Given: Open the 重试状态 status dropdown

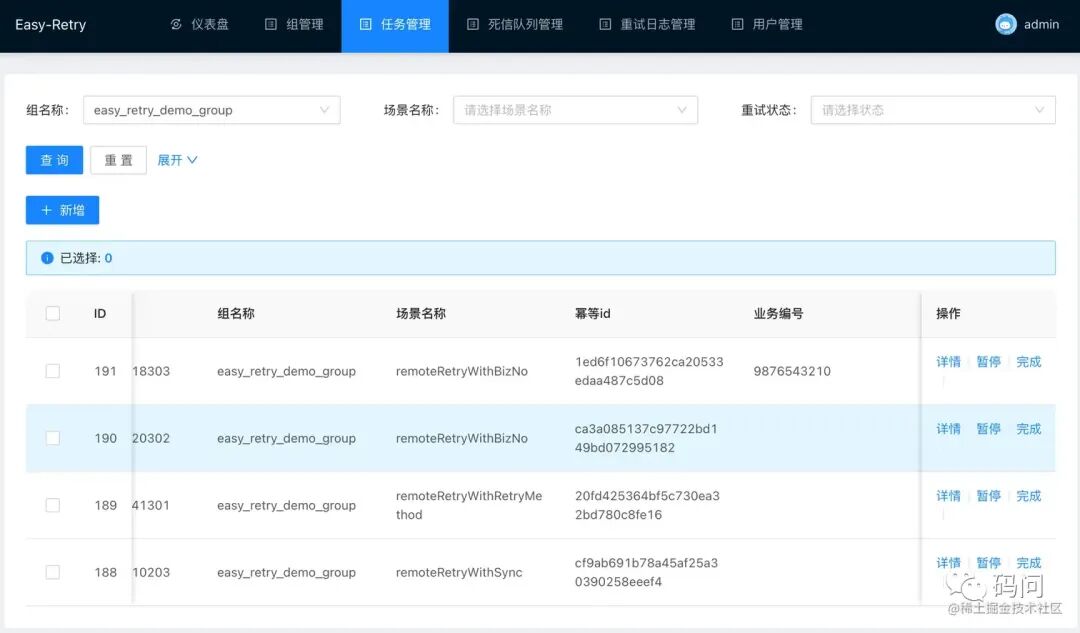Looking at the screenshot, I should click(933, 110).
